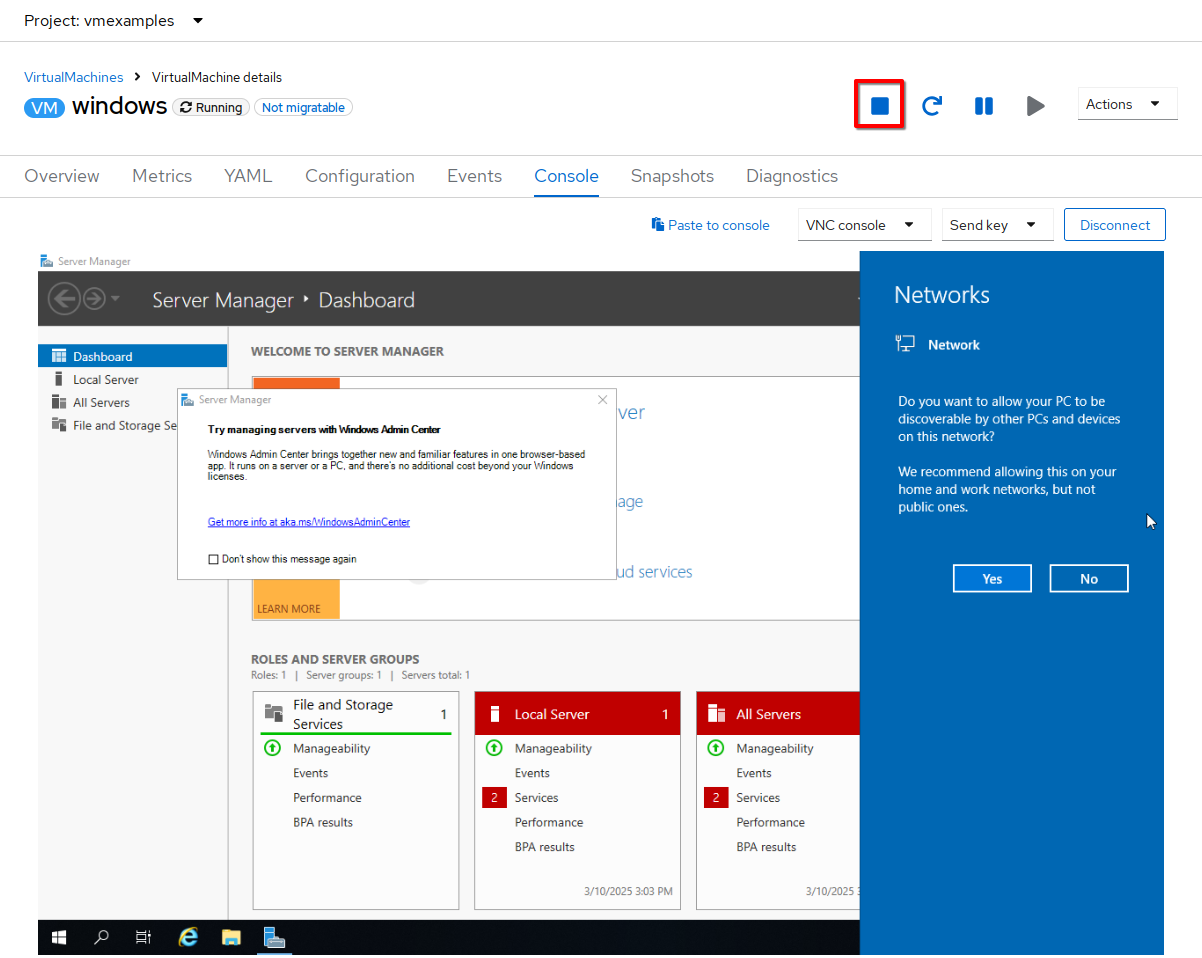
Task: Click Services in the Local Server tile
Action: click(536, 798)
